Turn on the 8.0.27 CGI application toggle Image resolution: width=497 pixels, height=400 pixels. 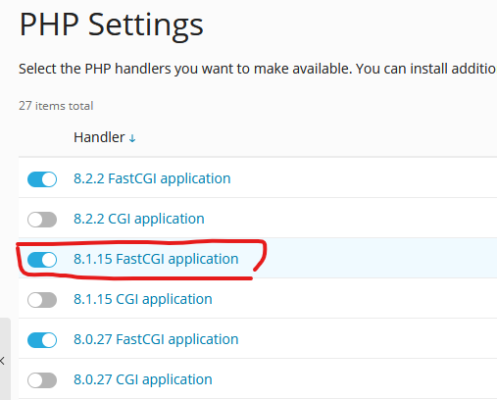(x=42, y=380)
